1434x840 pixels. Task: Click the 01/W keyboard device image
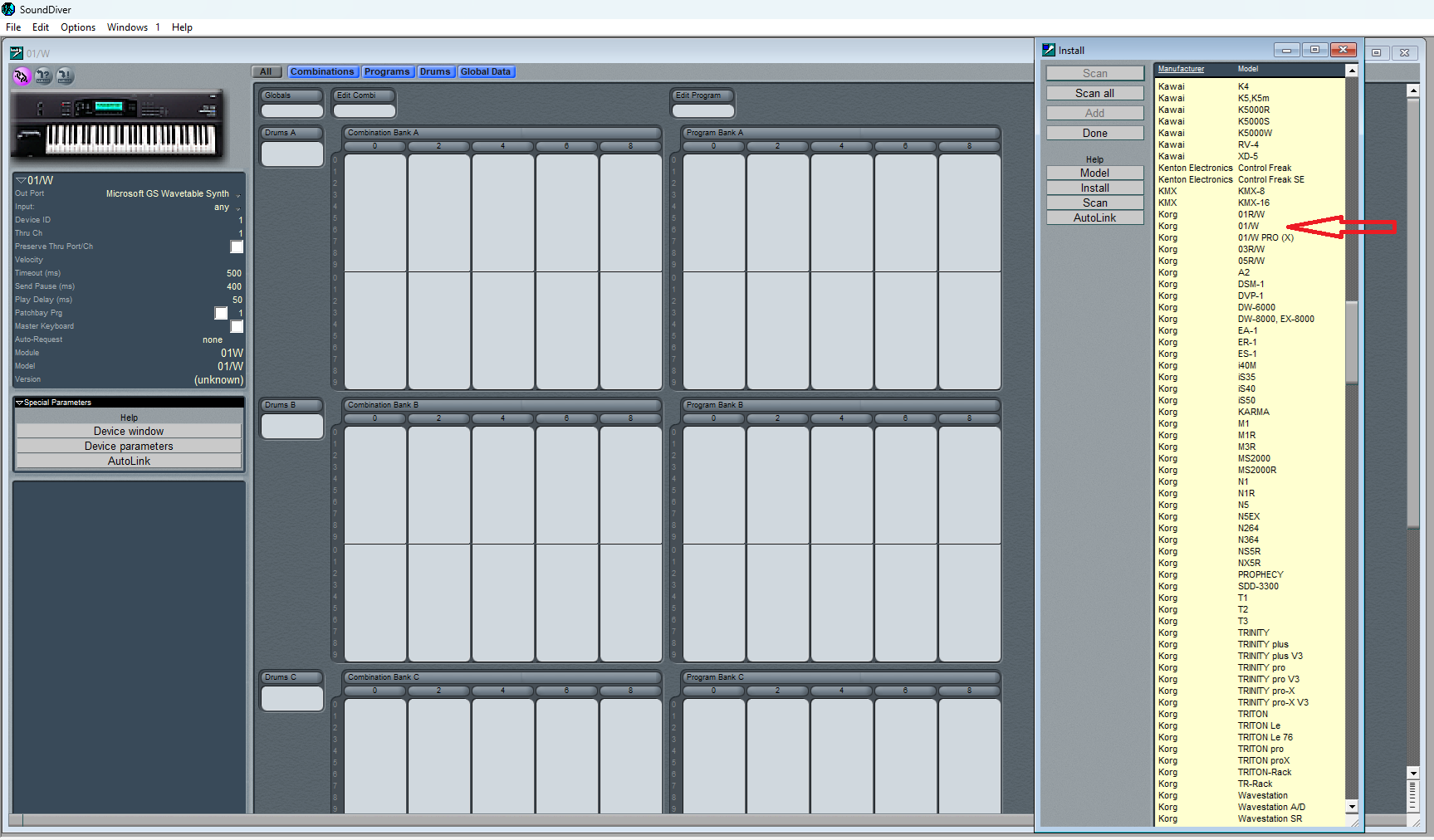(118, 125)
